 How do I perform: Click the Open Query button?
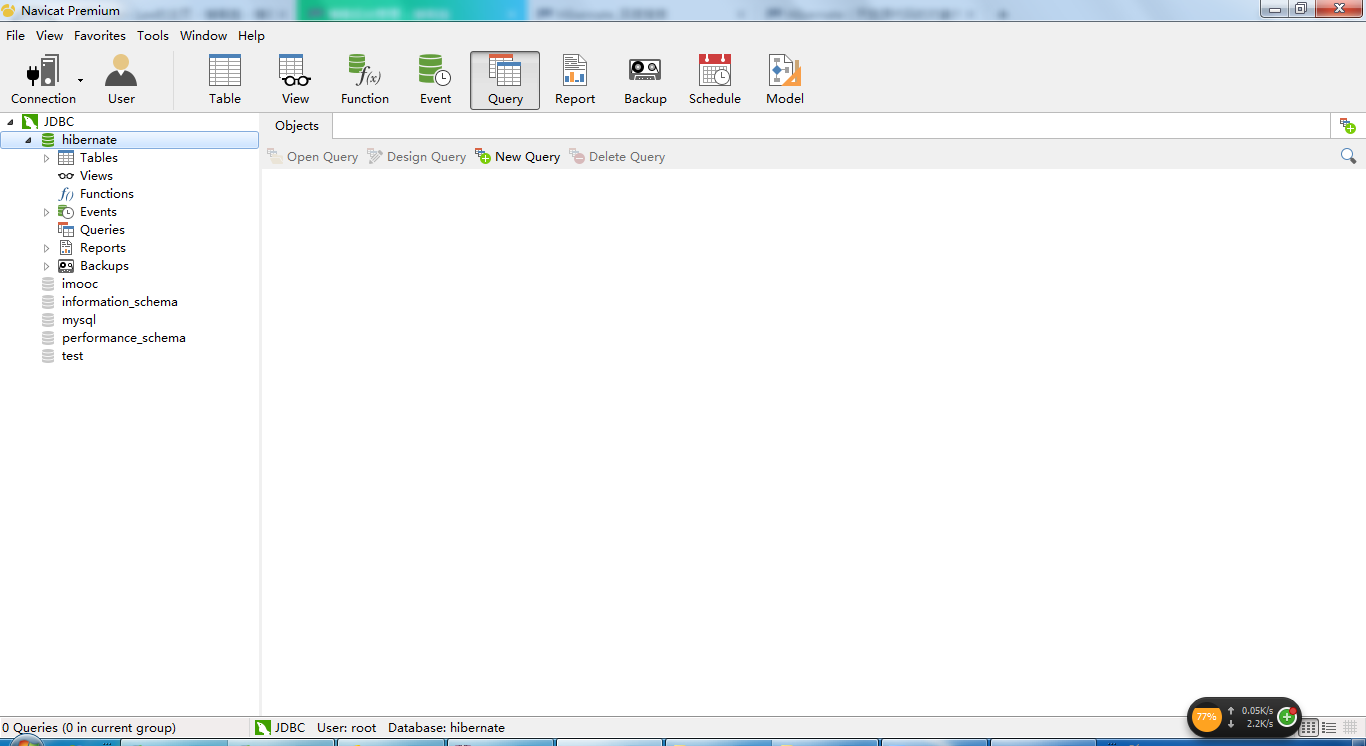tap(313, 157)
